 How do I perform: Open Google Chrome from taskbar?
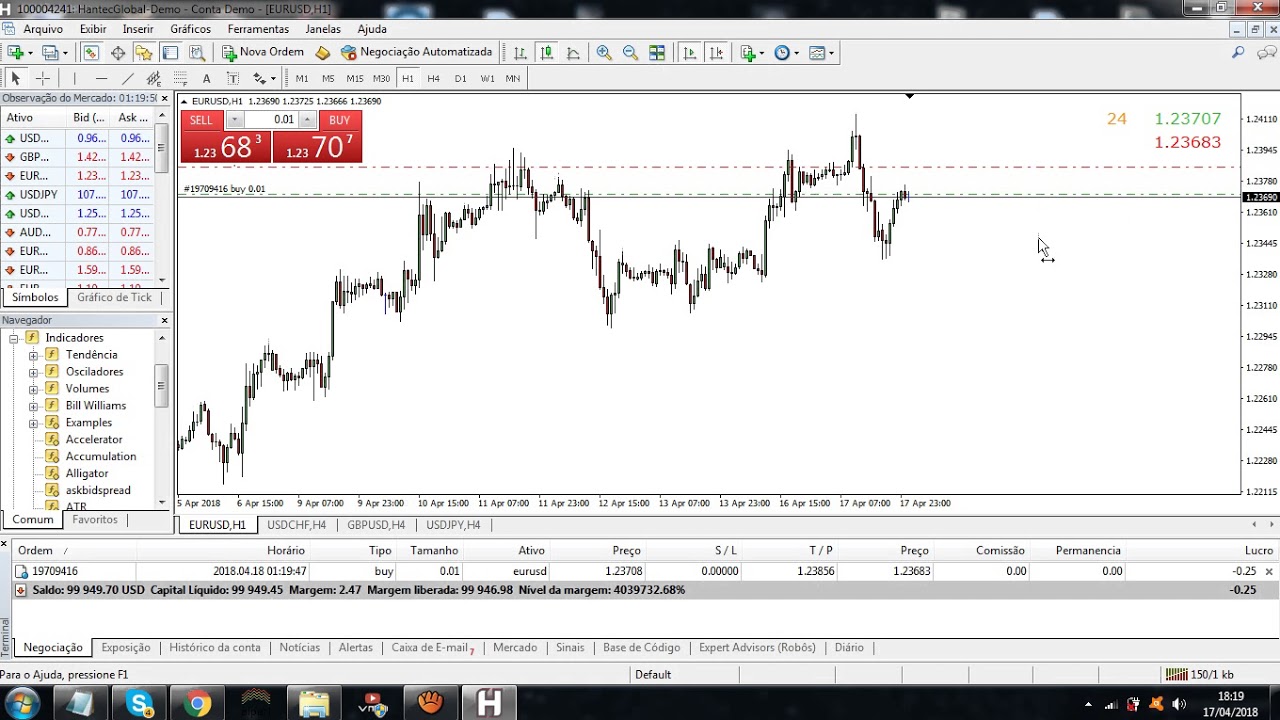coord(197,704)
